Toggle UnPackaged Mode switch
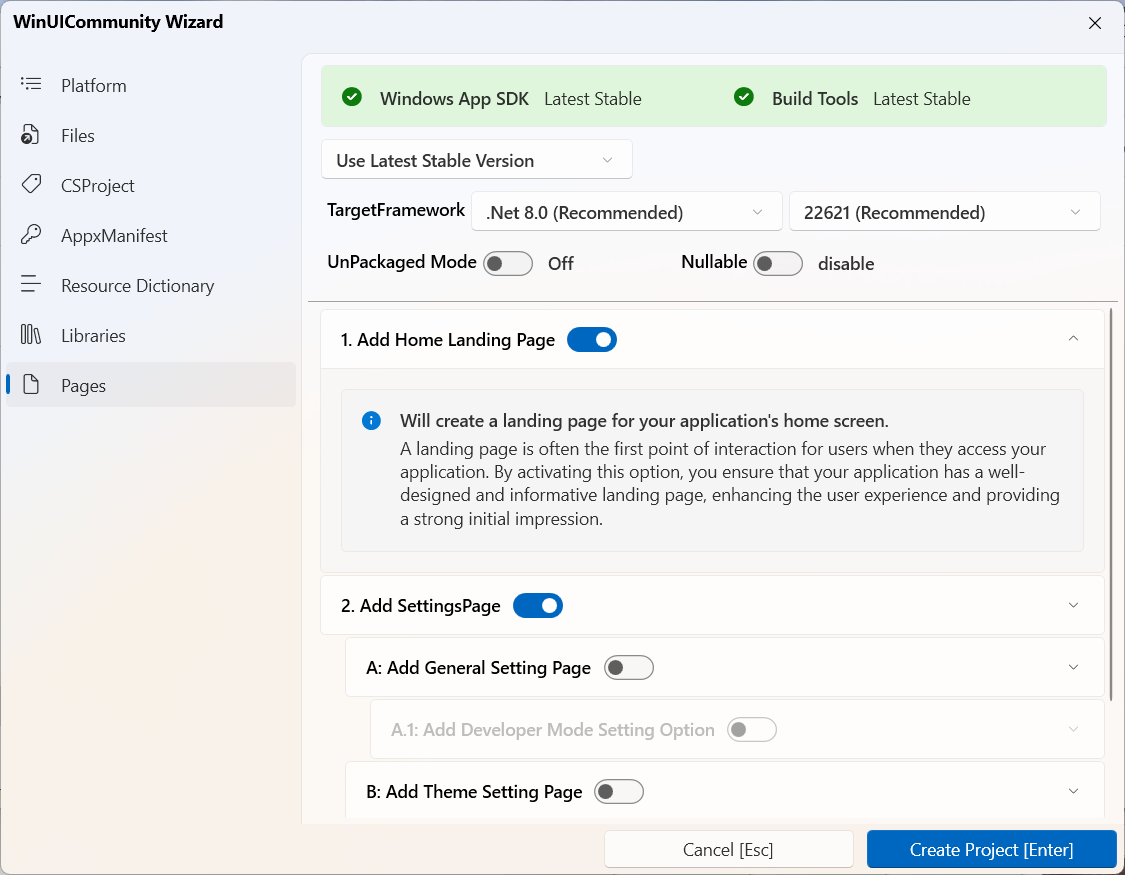Image resolution: width=1125 pixels, height=875 pixels. [x=508, y=264]
